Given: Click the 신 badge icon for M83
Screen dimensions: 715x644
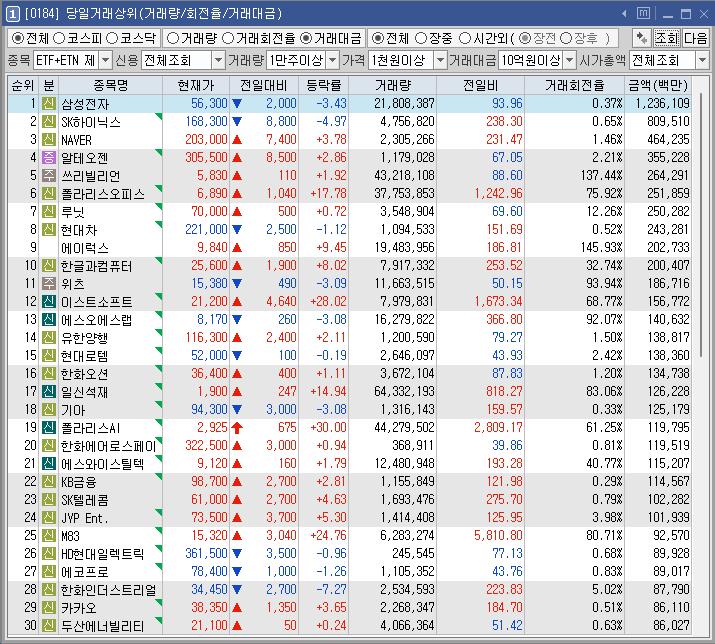Looking at the screenshot, I should click(49, 535).
